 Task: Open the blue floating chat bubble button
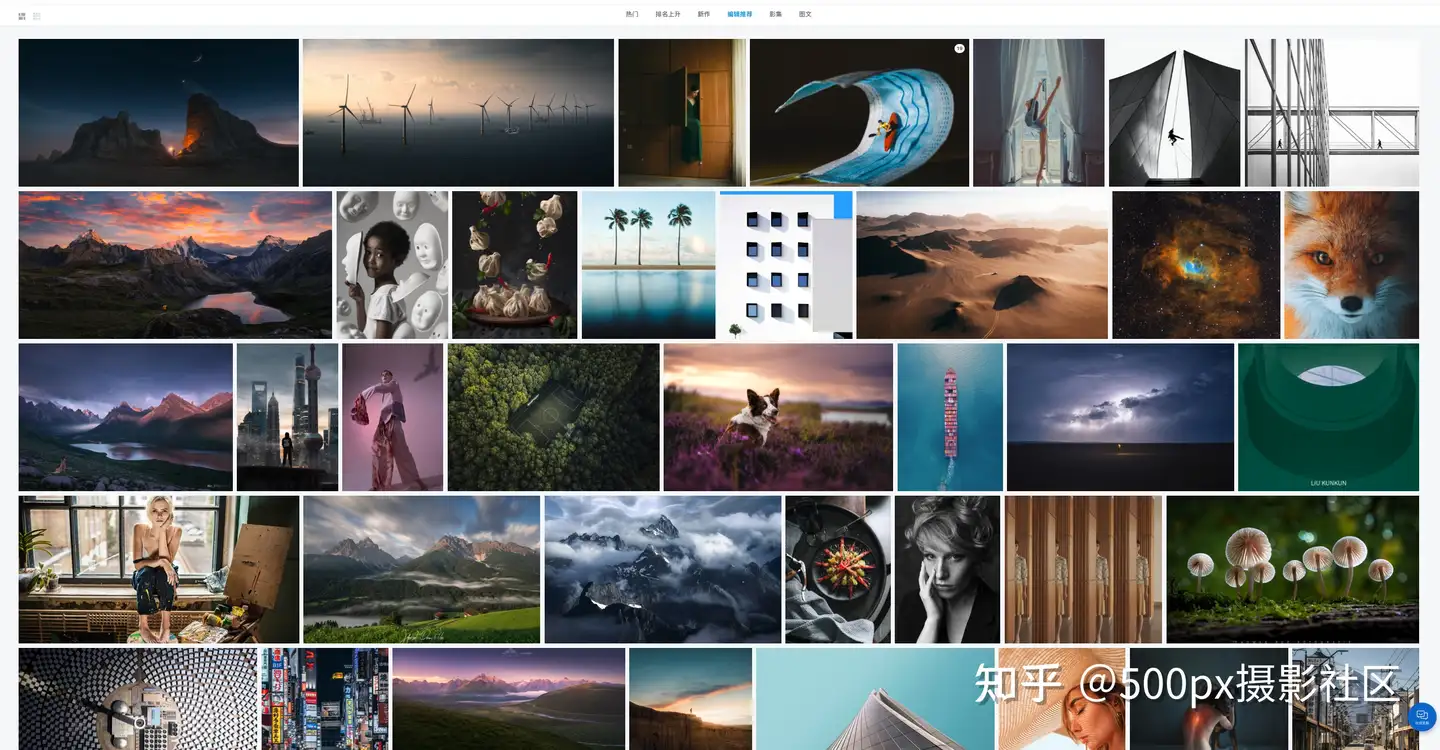click(x=1421, y=717)
